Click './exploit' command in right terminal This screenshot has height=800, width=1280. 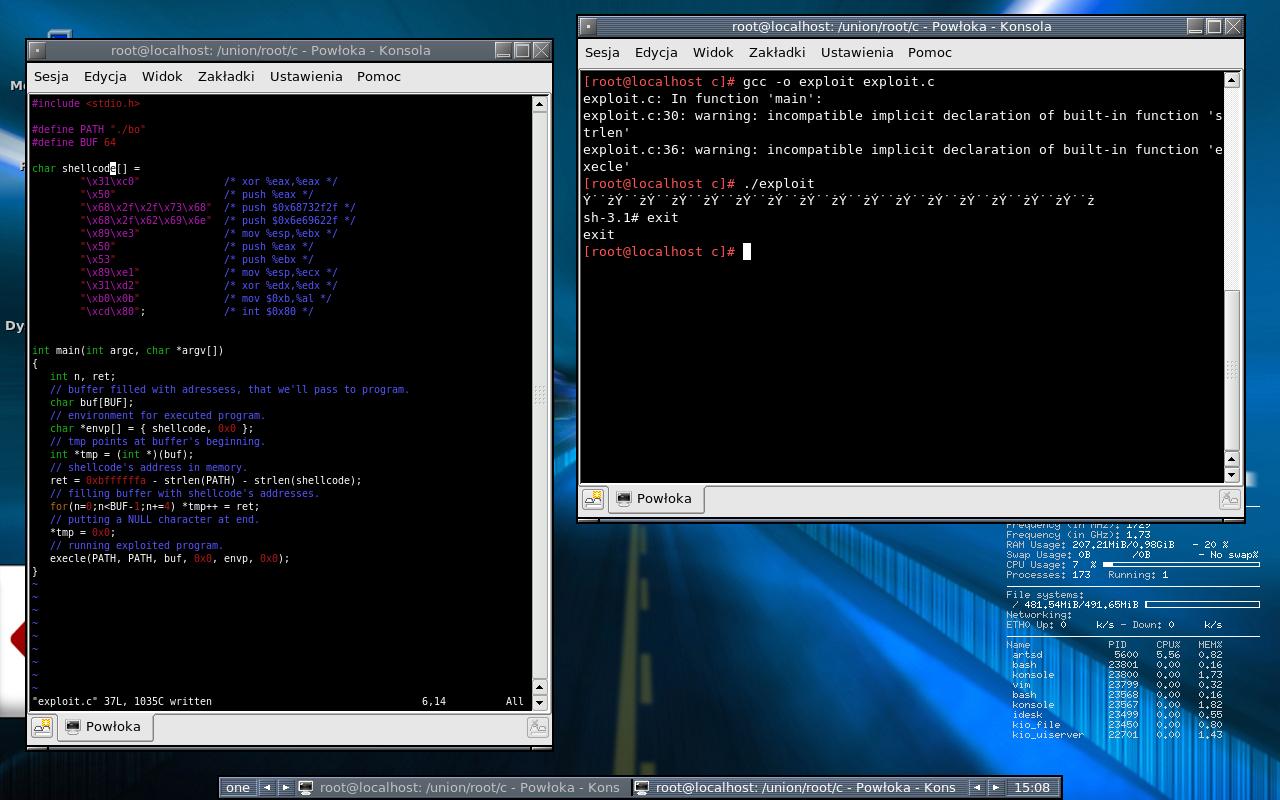[x=779, y=183]
